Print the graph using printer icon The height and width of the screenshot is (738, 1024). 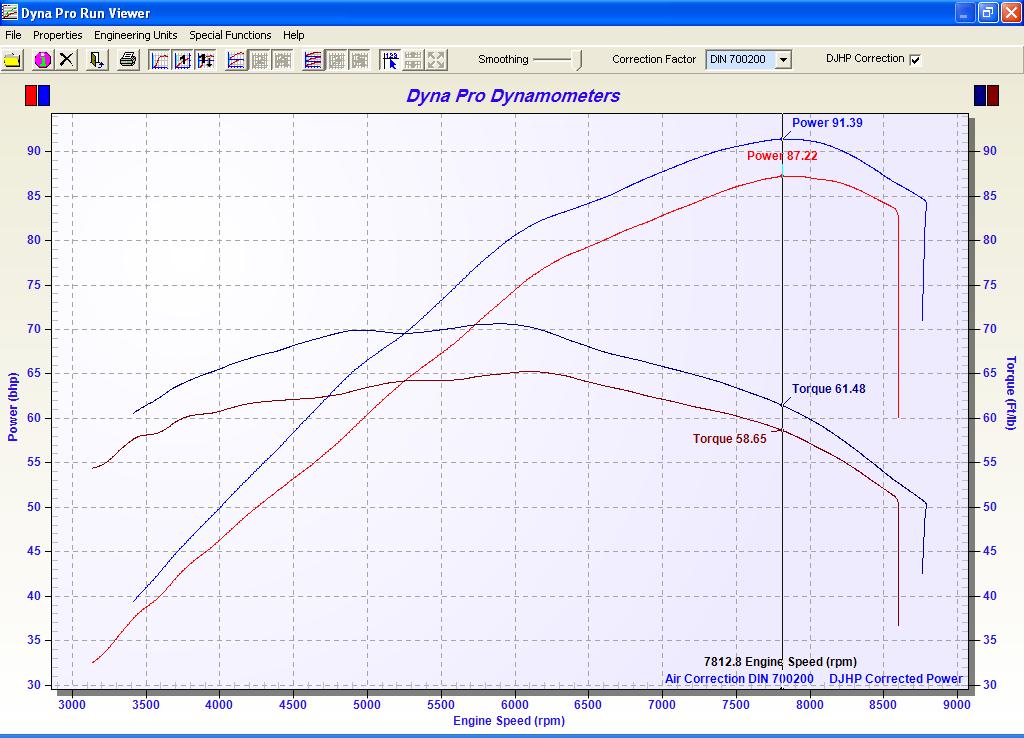click(128, 60)
